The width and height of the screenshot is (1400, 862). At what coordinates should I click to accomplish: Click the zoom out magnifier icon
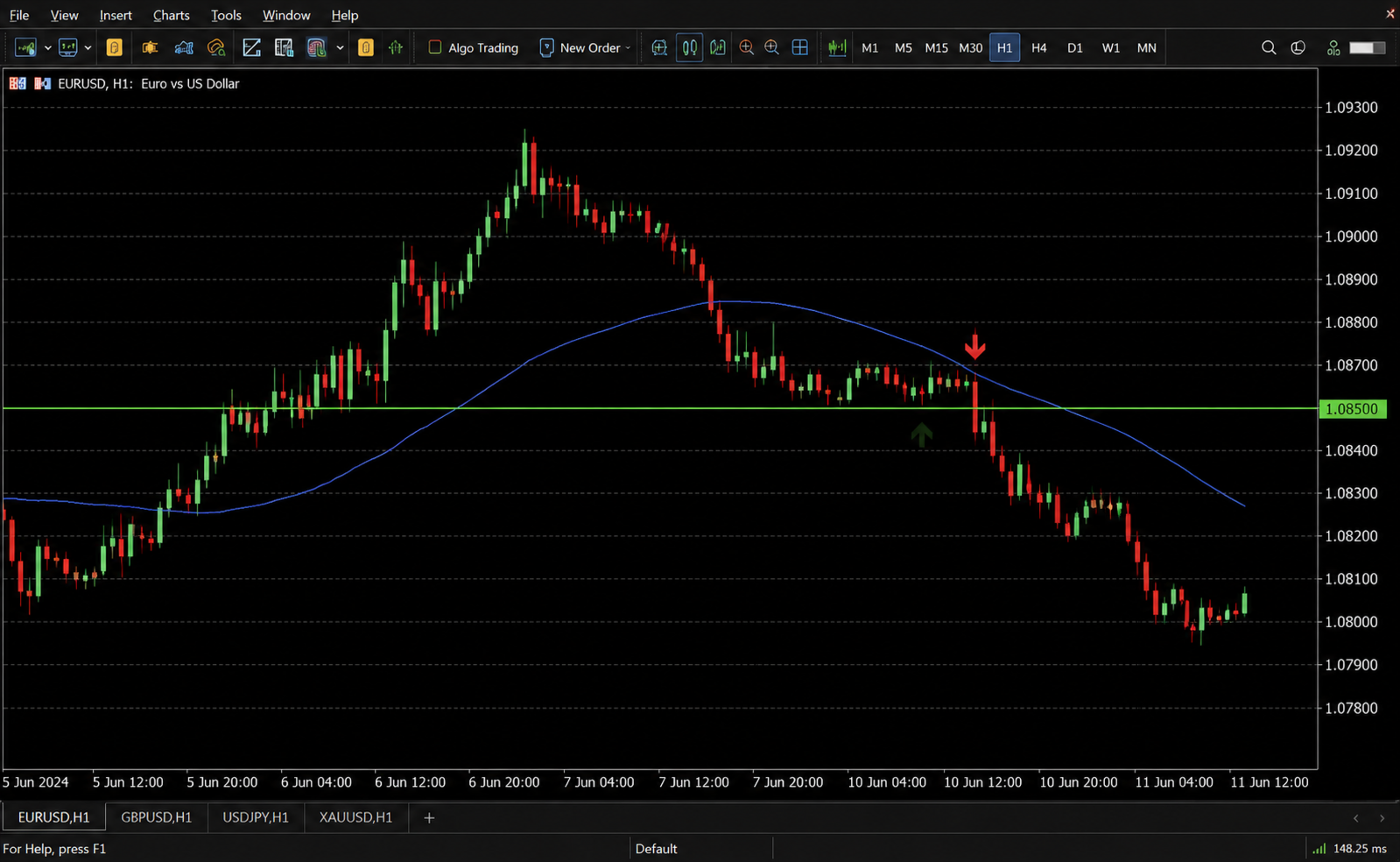point(771,47)
